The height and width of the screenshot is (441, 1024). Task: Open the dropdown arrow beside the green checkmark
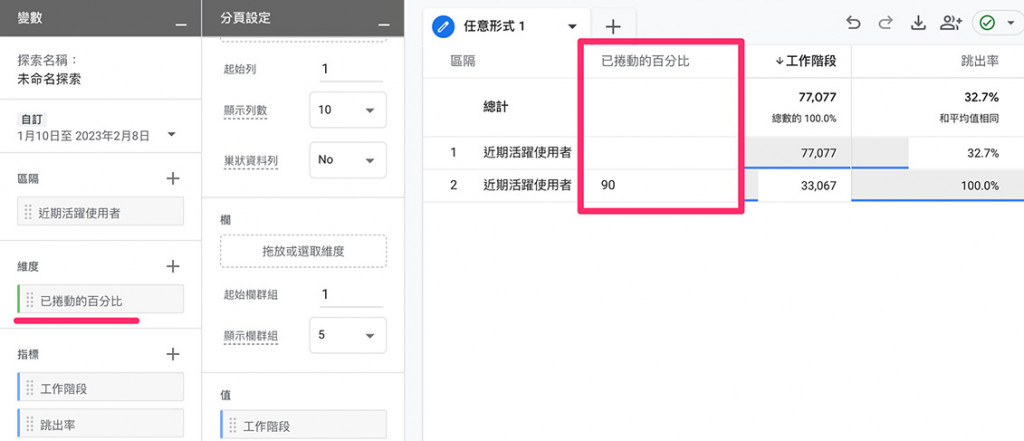pos(1010,24)
